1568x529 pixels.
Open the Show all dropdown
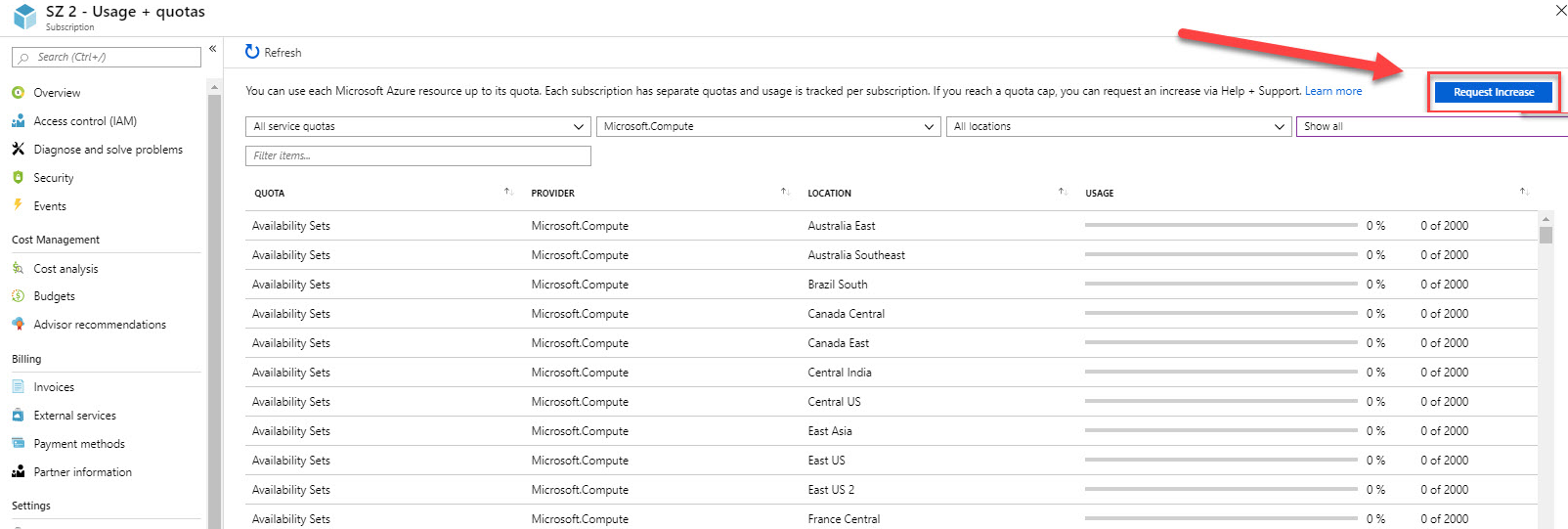click(x=1432, y=126)
